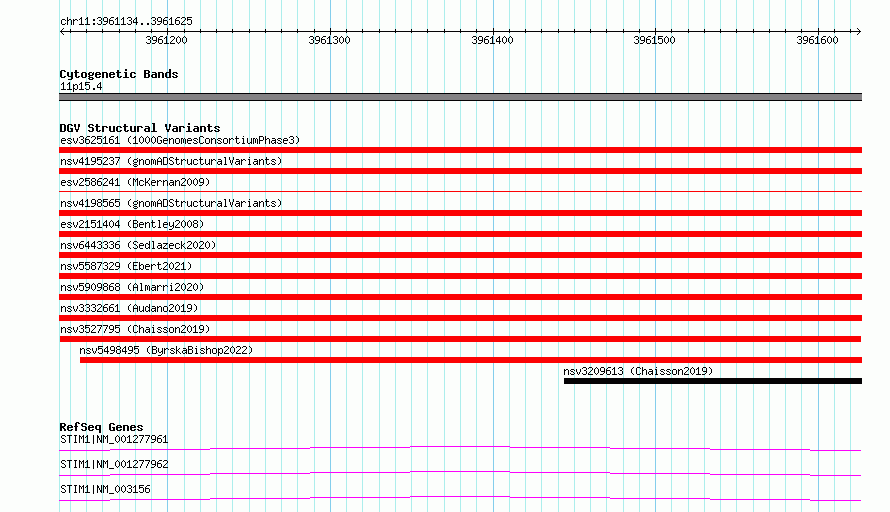The width and height of the screenshot is (890, 512).
Task: Click the 3961500 ruler position
Action: (x=654, y=40)
